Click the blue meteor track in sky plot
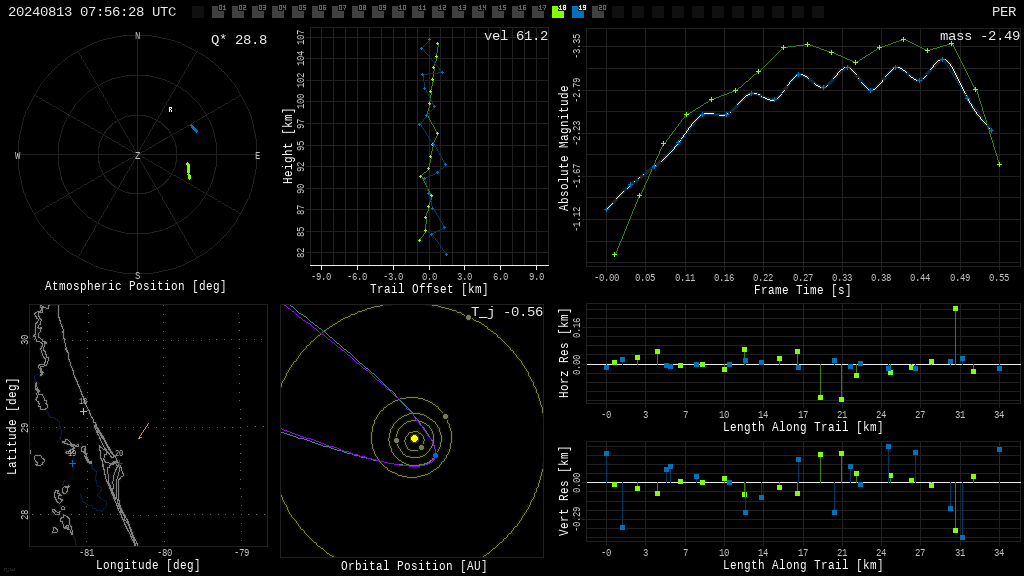This screenshot has width=1024, height=576. (194, 128)
